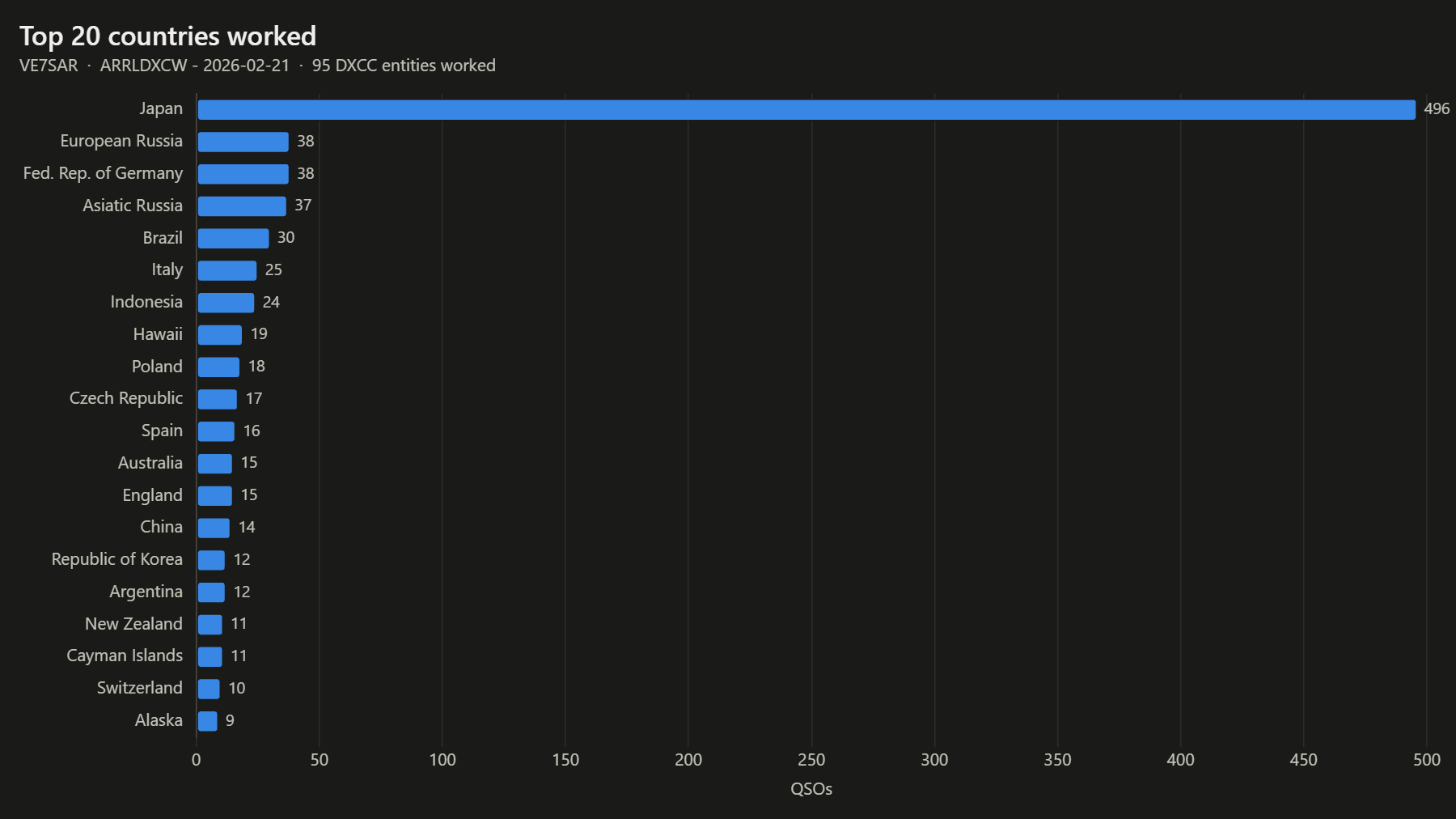Screen dimensions: 1456x819
Task: Click the '9' value for Alaska
Action: pos(230,720)
